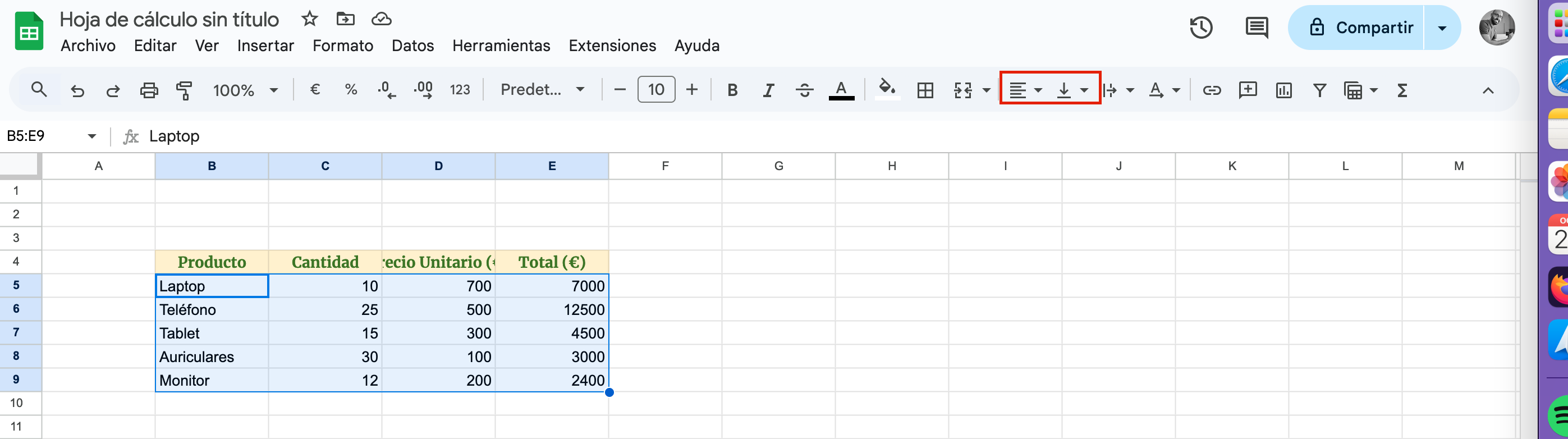Create a filter
This screenshot has width=1568, height=439.
(x=1319, y=91)
